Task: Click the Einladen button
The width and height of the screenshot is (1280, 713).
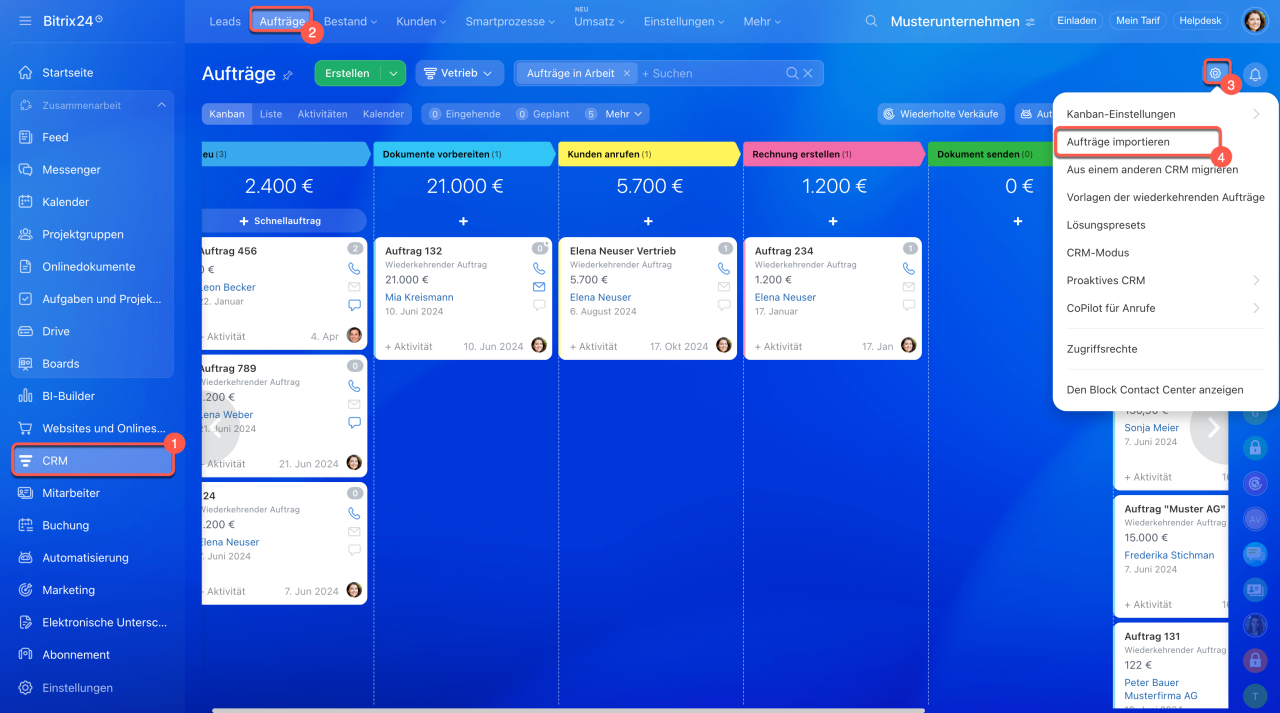Action: point(1076,21)
